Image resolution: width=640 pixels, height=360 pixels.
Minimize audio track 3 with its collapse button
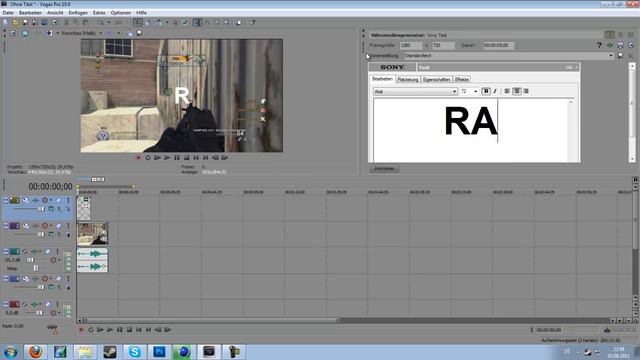5,251
